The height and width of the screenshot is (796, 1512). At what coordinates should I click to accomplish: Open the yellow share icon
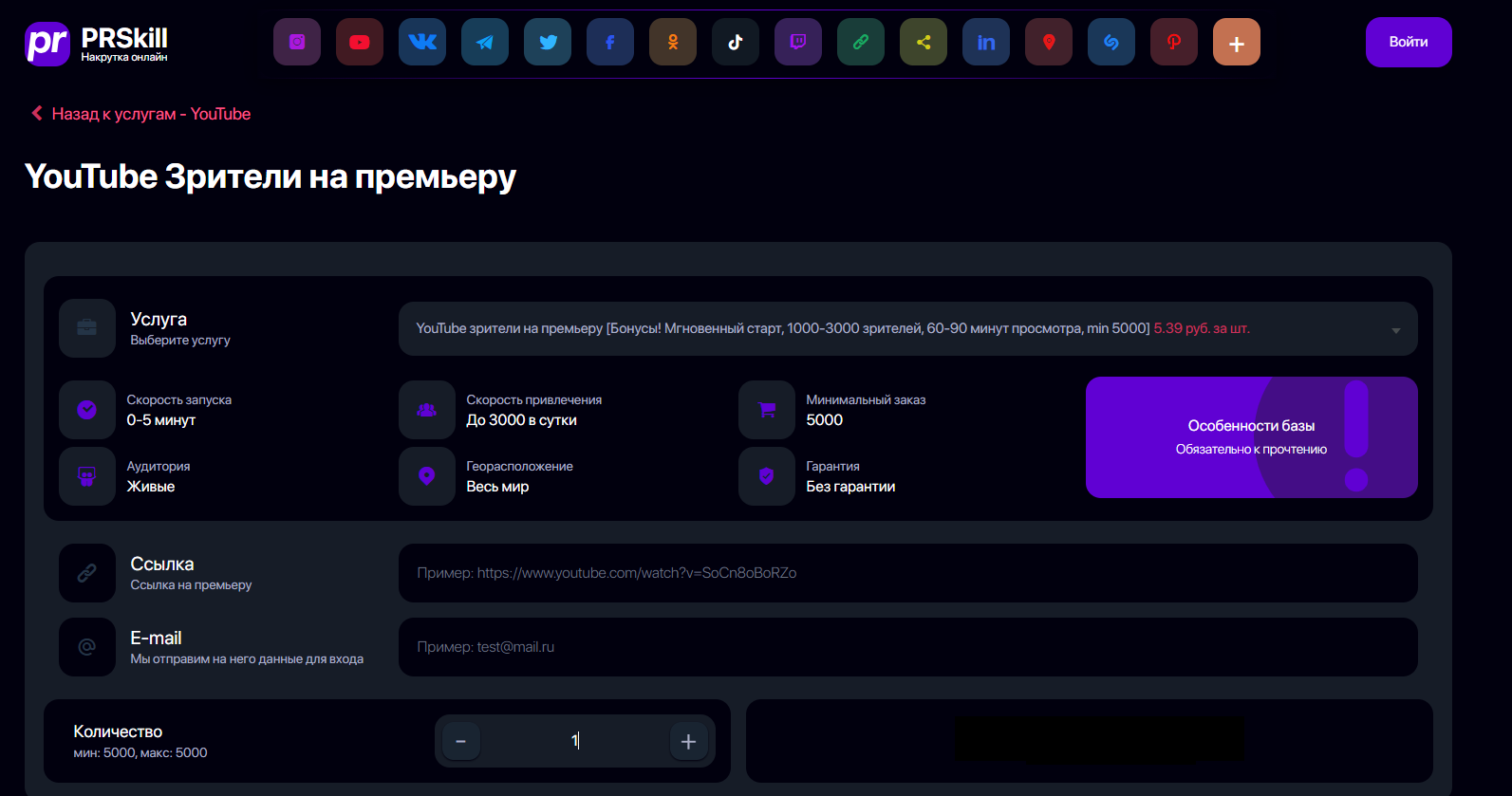pos(924,42)
